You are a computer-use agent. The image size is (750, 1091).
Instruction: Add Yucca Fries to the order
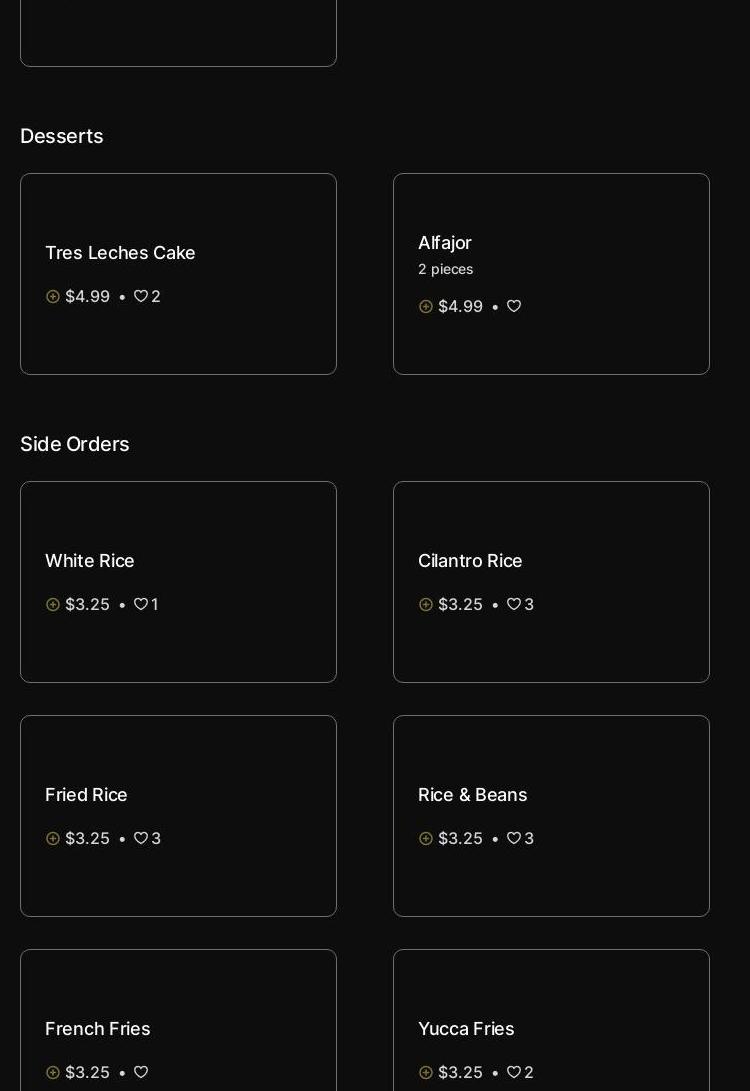pyautogui.click(x=426, y=1073)
